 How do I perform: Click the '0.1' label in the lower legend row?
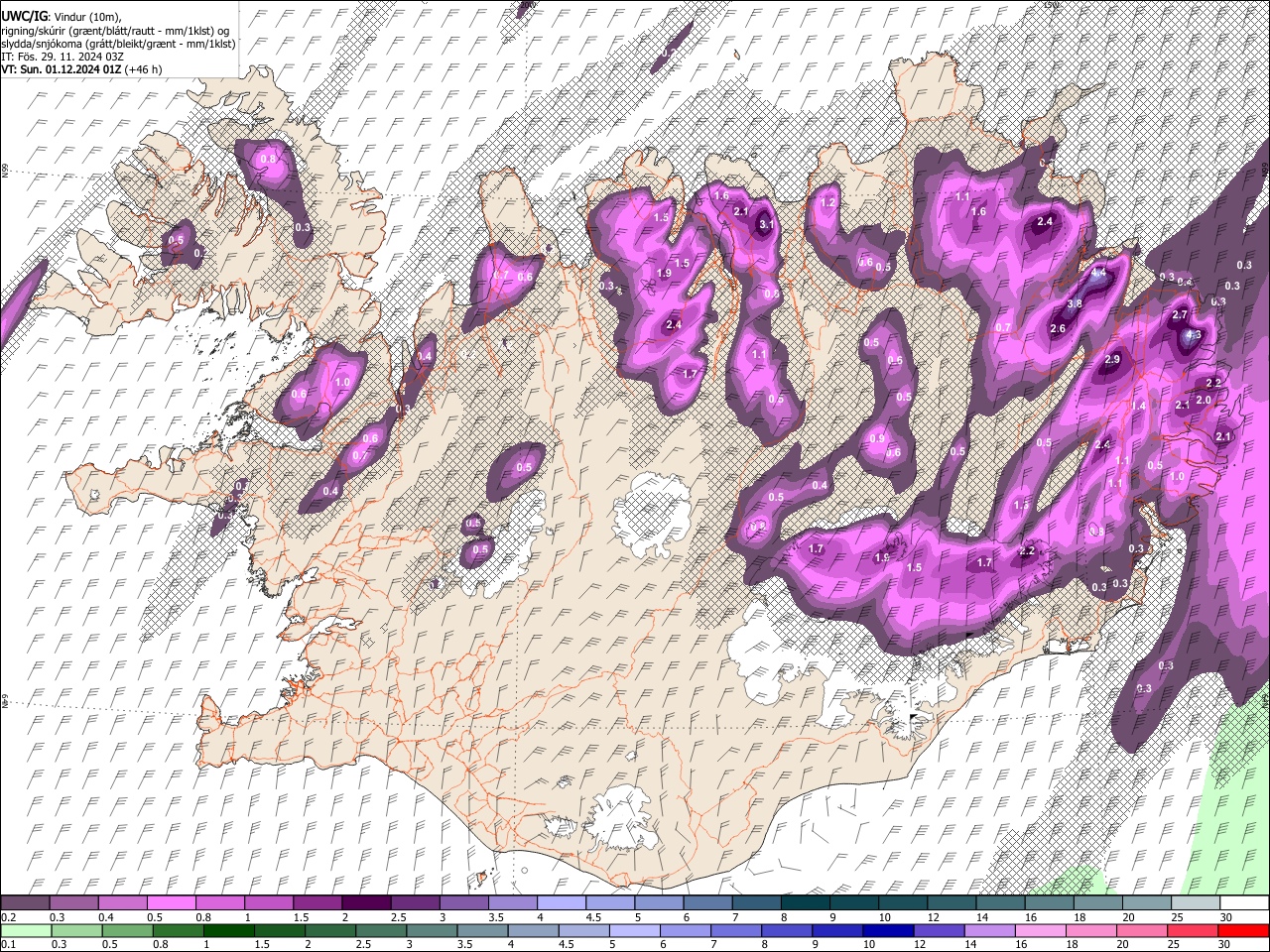click(x=9, y=944)
